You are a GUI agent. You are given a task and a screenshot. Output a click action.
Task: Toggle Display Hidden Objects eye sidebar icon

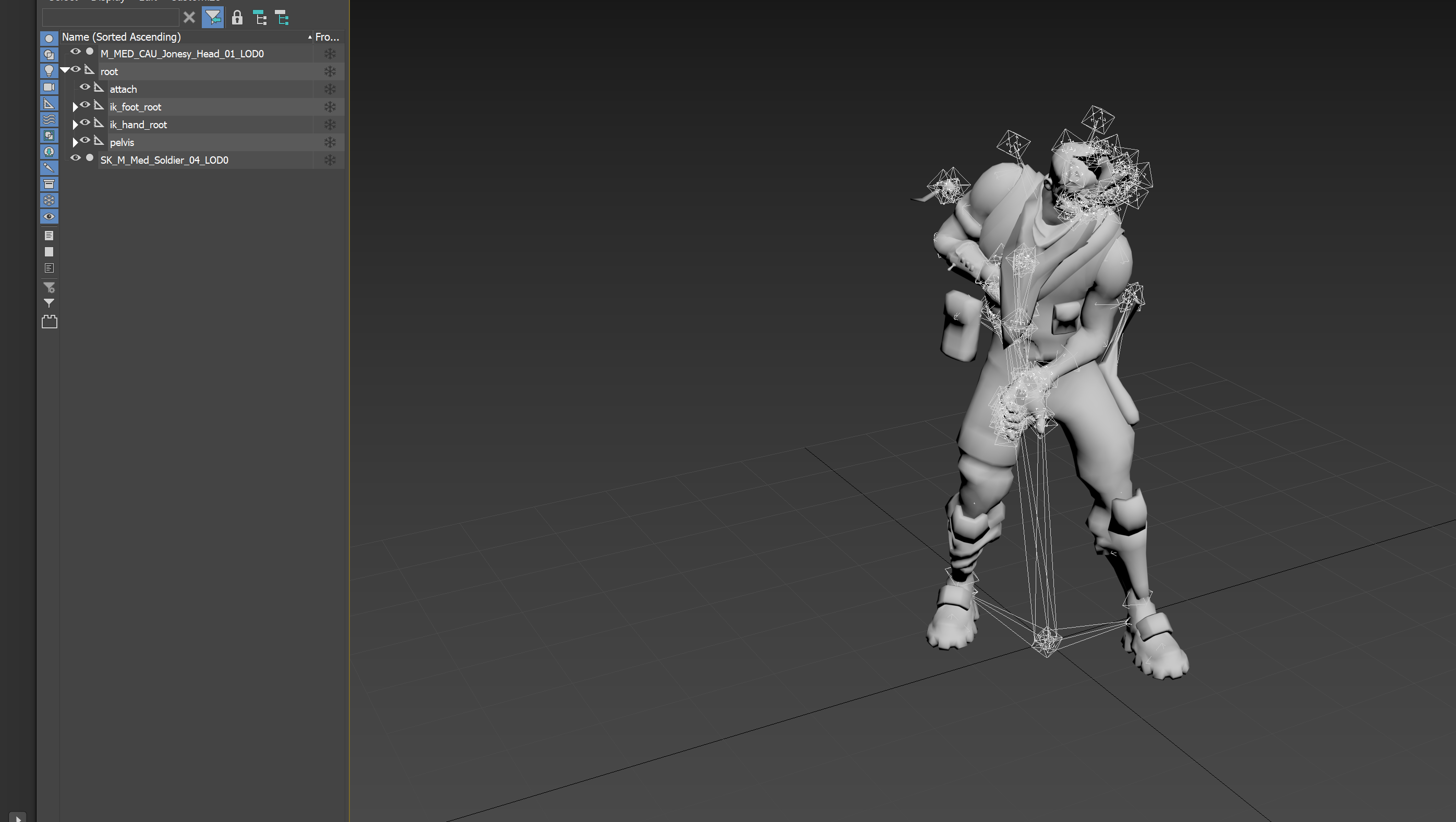click(49, 216)
